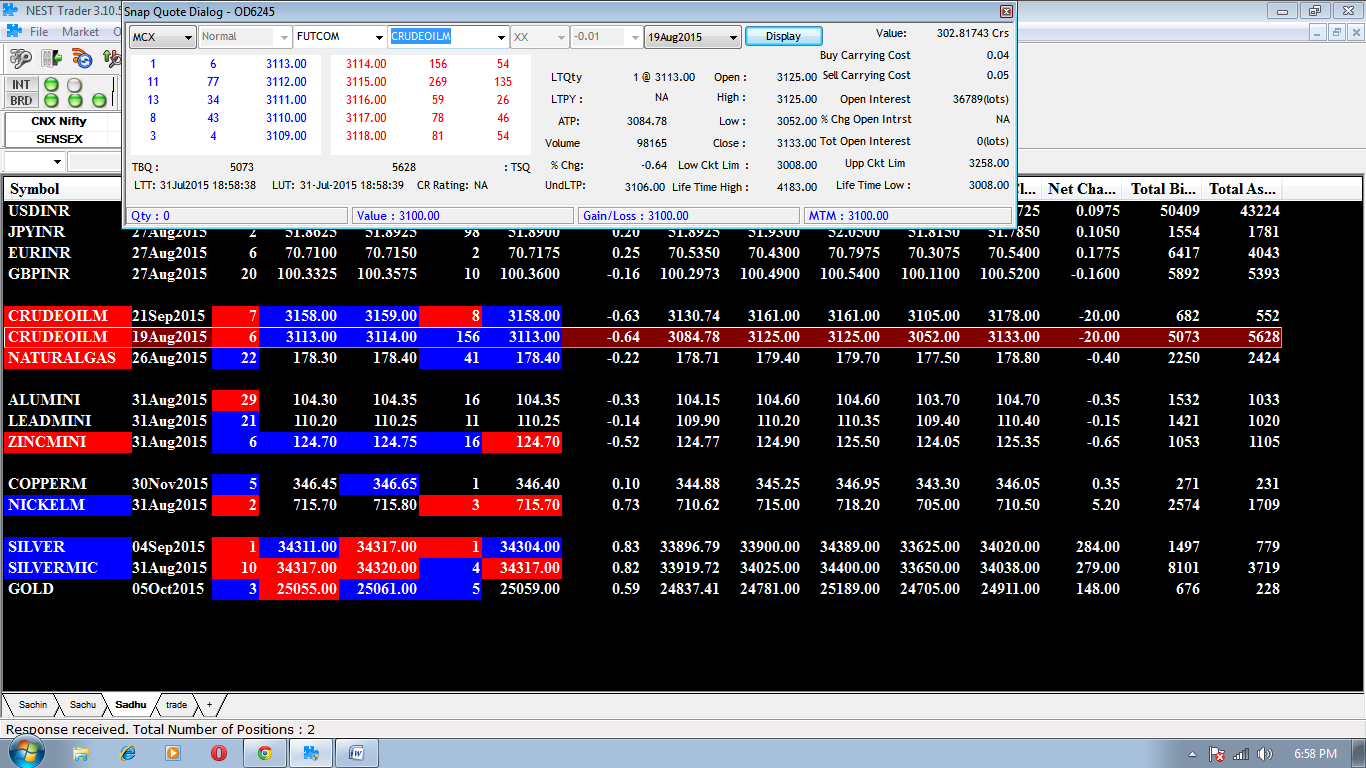Screen dimensions: 1366x768
Task: Open the File menu
Action: coord(39,31)
